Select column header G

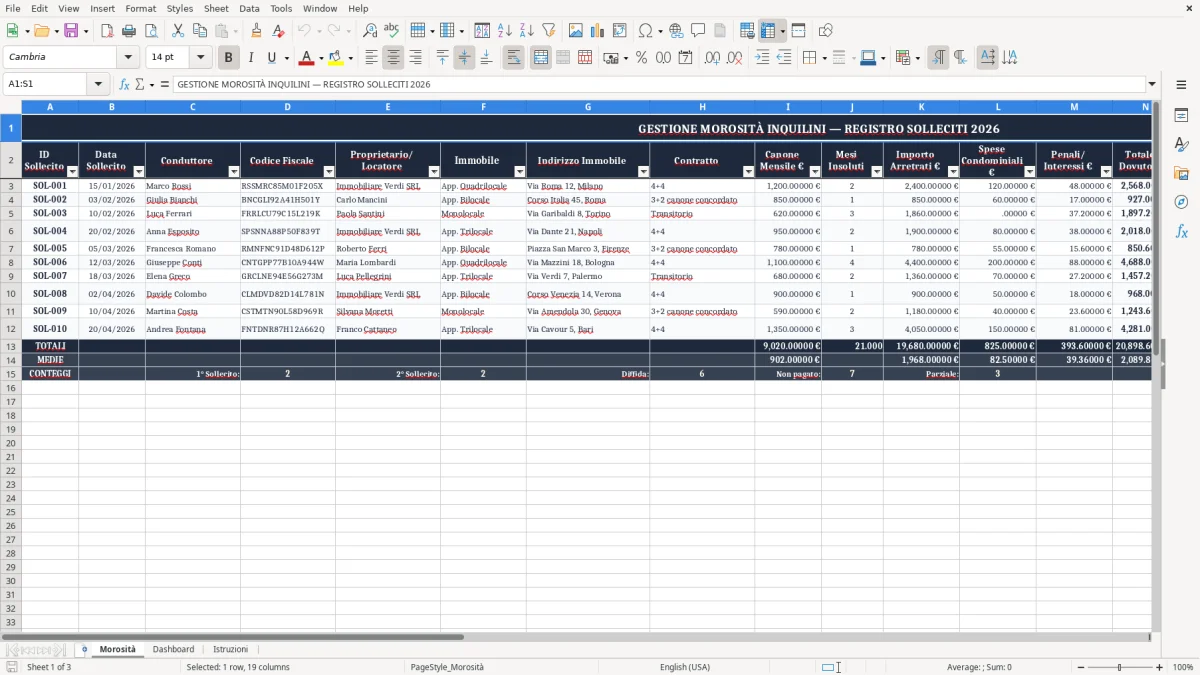point(587,106)
